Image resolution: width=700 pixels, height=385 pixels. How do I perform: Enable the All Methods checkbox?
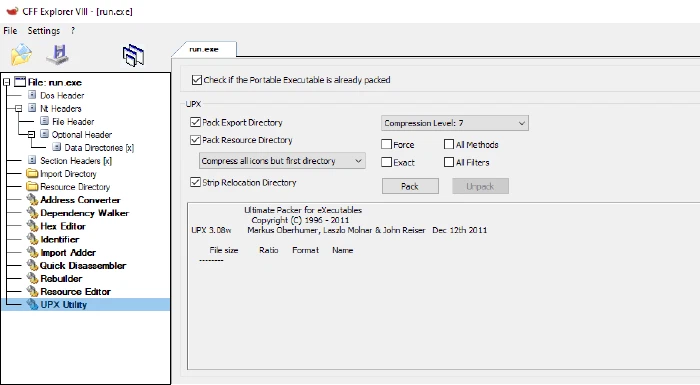(449, 144)
